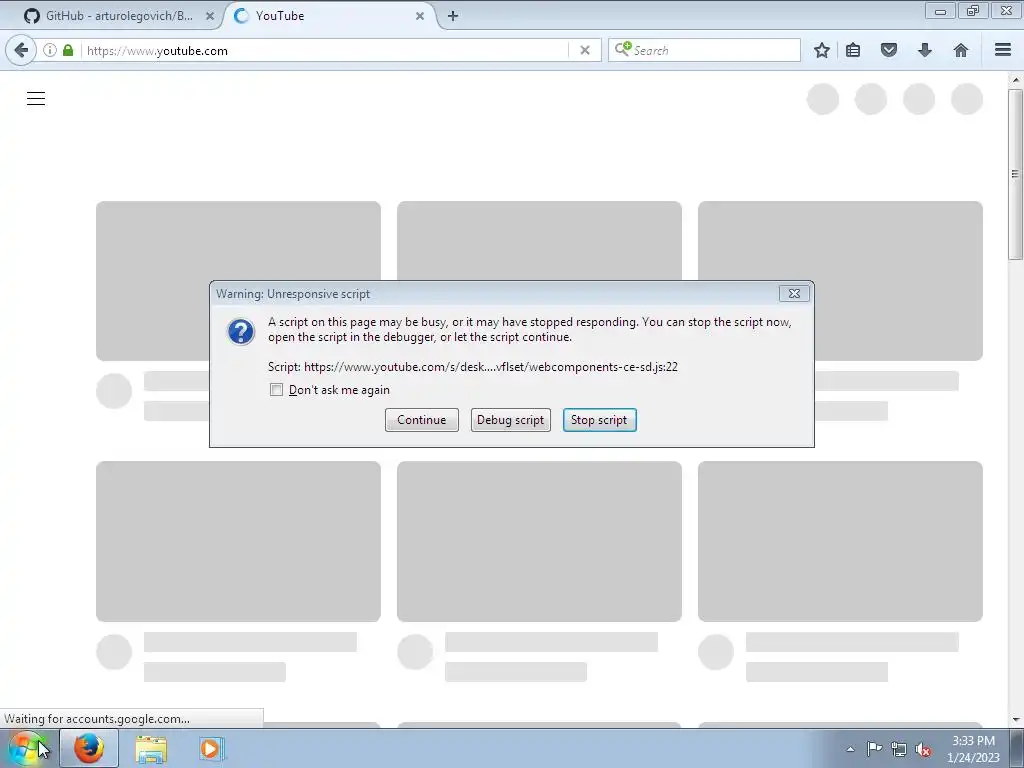Save page to Pocket icon
The image size is (1024, 768).
coord(889,50)
